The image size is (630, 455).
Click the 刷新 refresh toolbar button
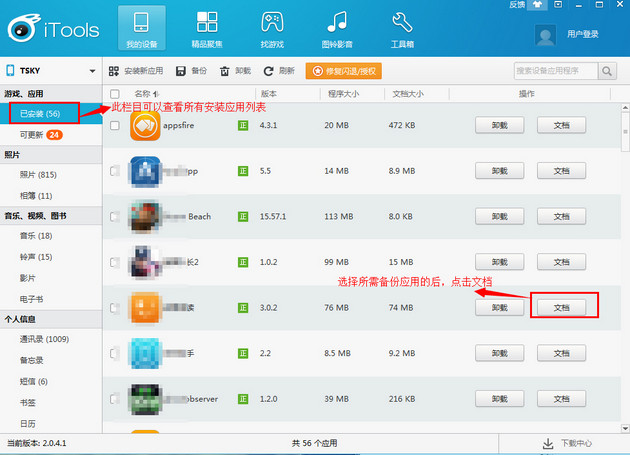279,71
